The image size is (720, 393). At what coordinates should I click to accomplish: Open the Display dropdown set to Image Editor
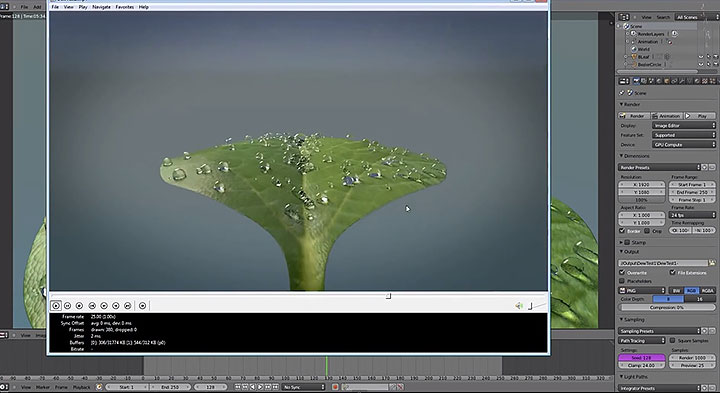(x=684, y=125)
